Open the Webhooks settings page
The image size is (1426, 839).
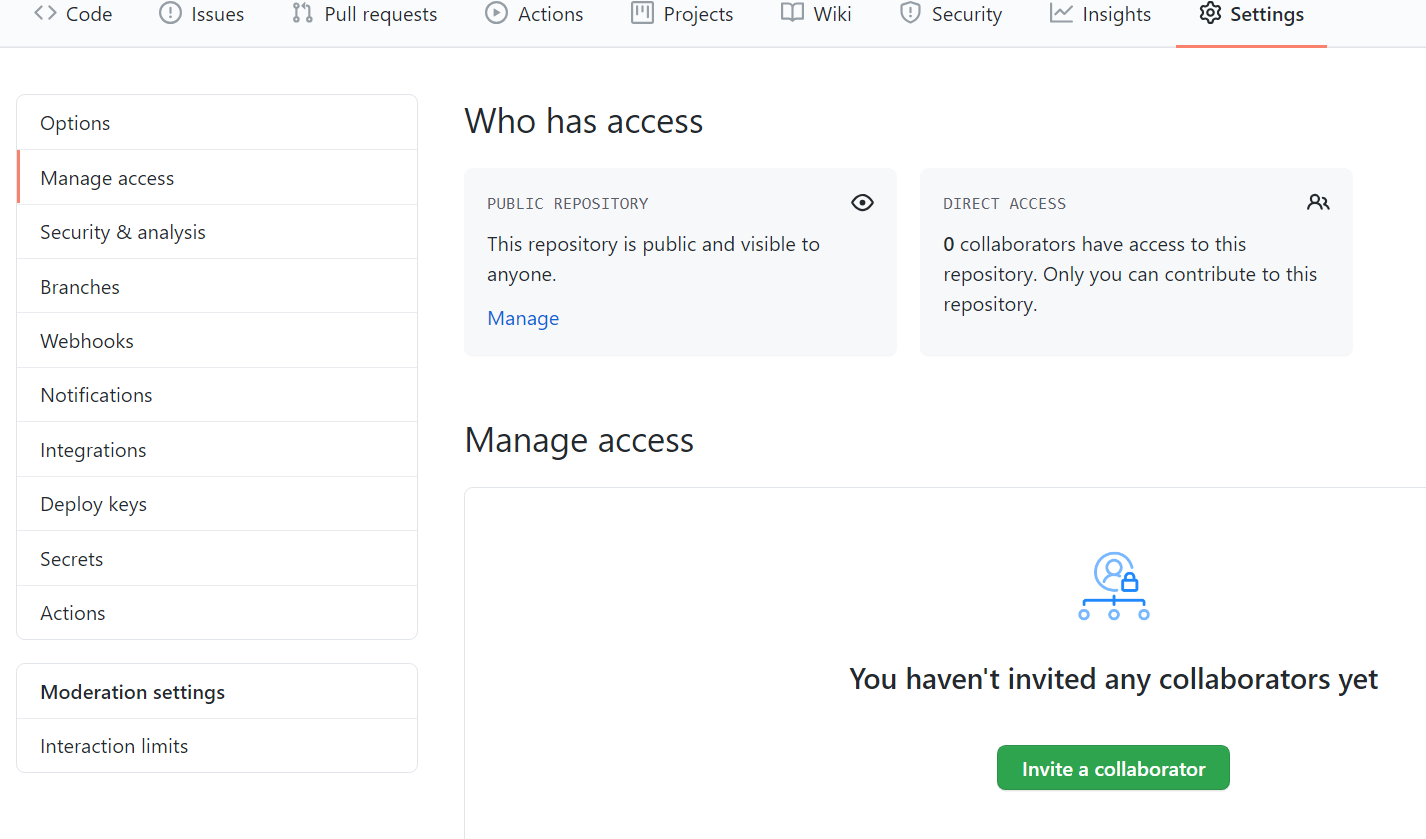pos(217,341)
